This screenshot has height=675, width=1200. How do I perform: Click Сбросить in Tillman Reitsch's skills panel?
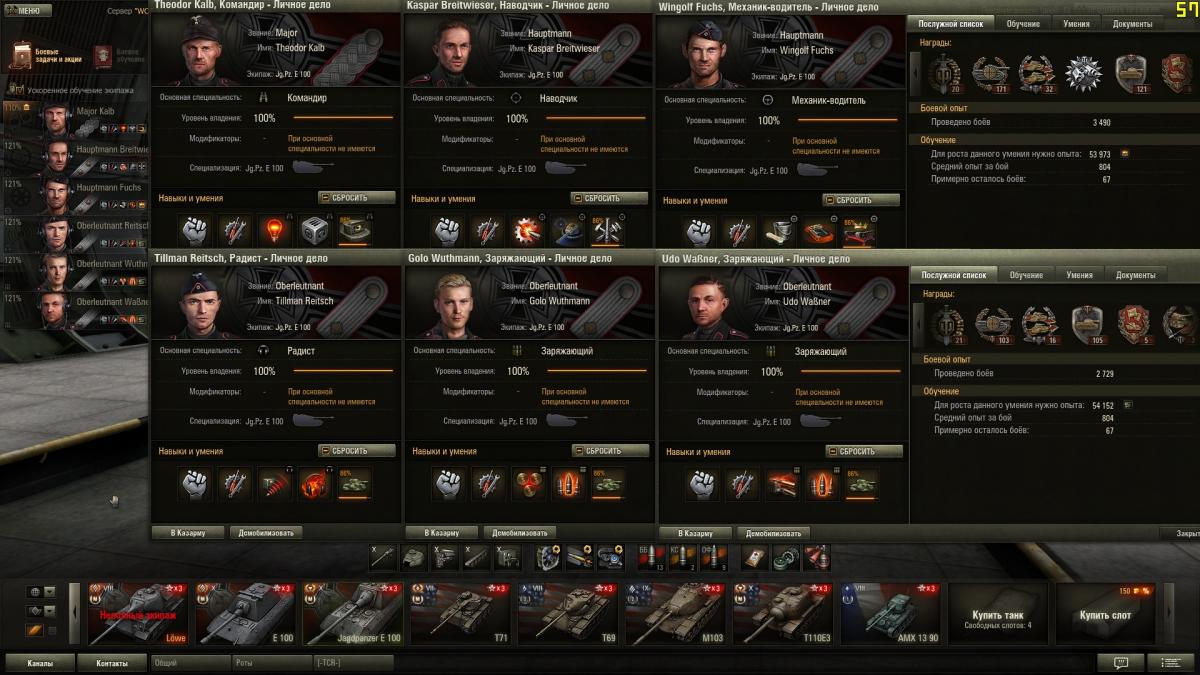(357, 451)
